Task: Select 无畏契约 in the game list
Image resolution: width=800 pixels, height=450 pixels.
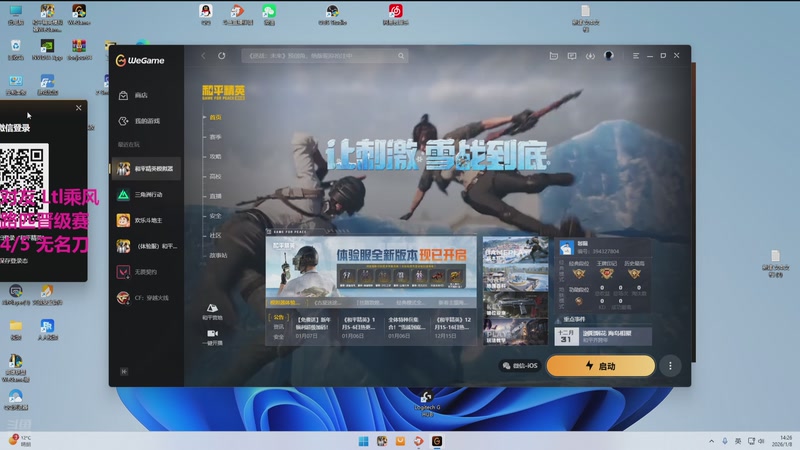Action: click(x=146, y=272)
